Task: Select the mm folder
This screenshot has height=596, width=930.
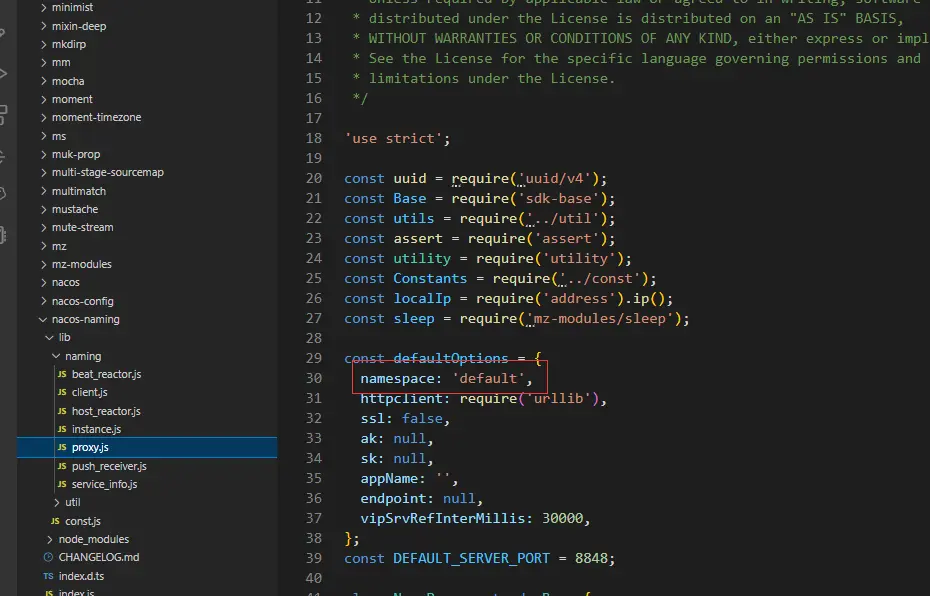Action: (x=61, y=62)
